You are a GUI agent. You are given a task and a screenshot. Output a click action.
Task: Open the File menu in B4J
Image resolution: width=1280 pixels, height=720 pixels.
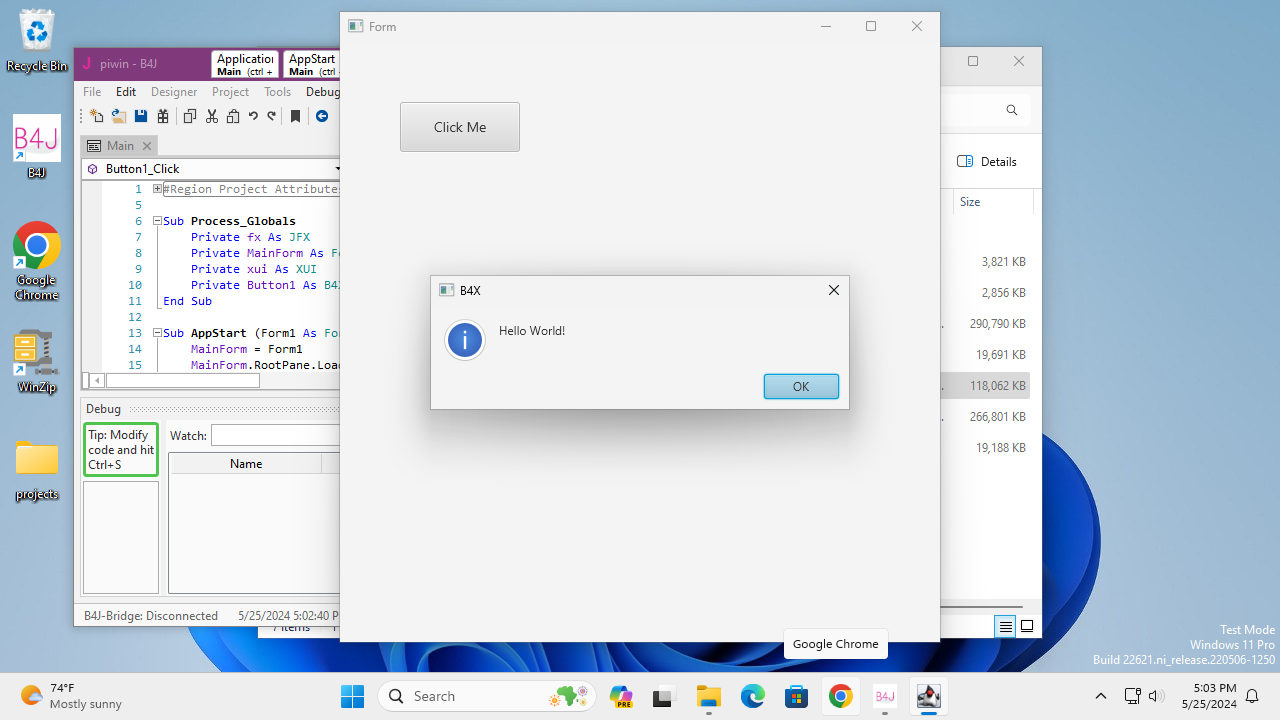92,92
